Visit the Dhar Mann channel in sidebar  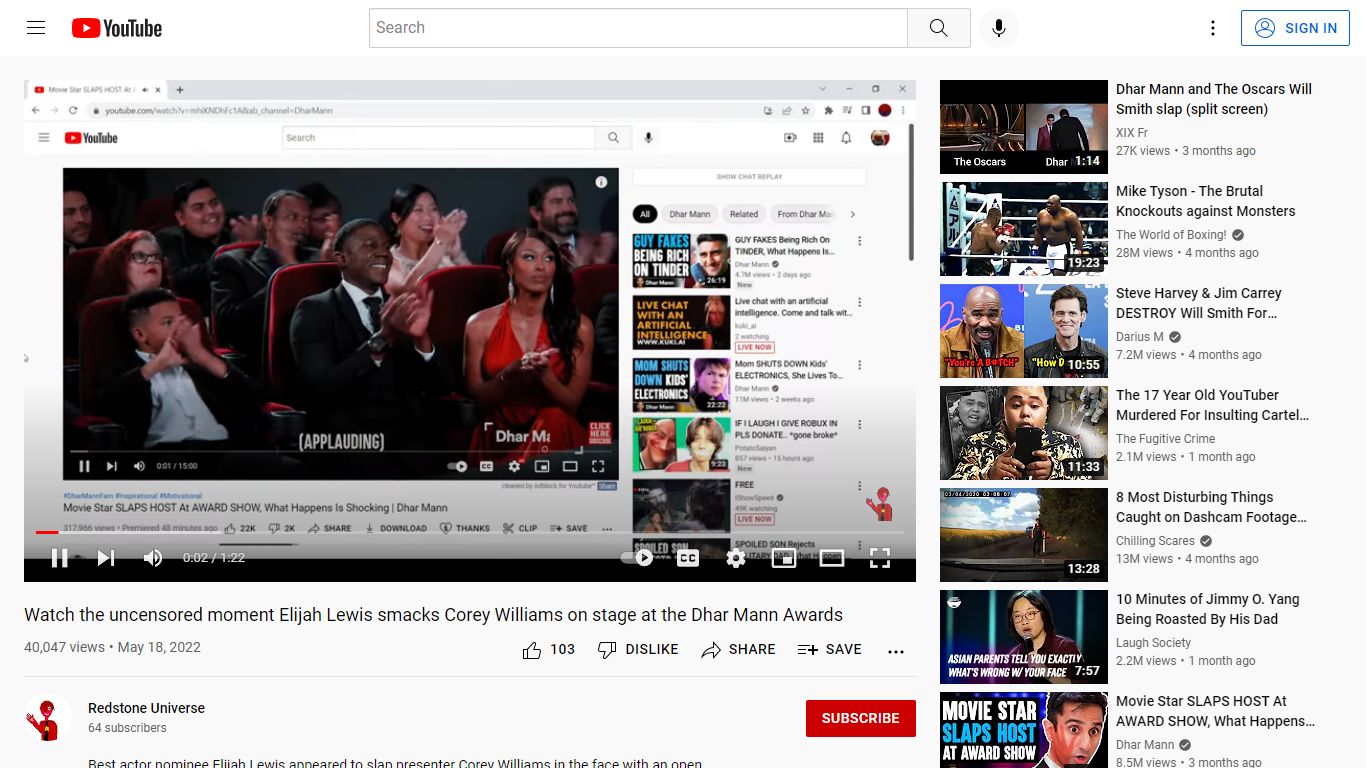pos(1145,745)
